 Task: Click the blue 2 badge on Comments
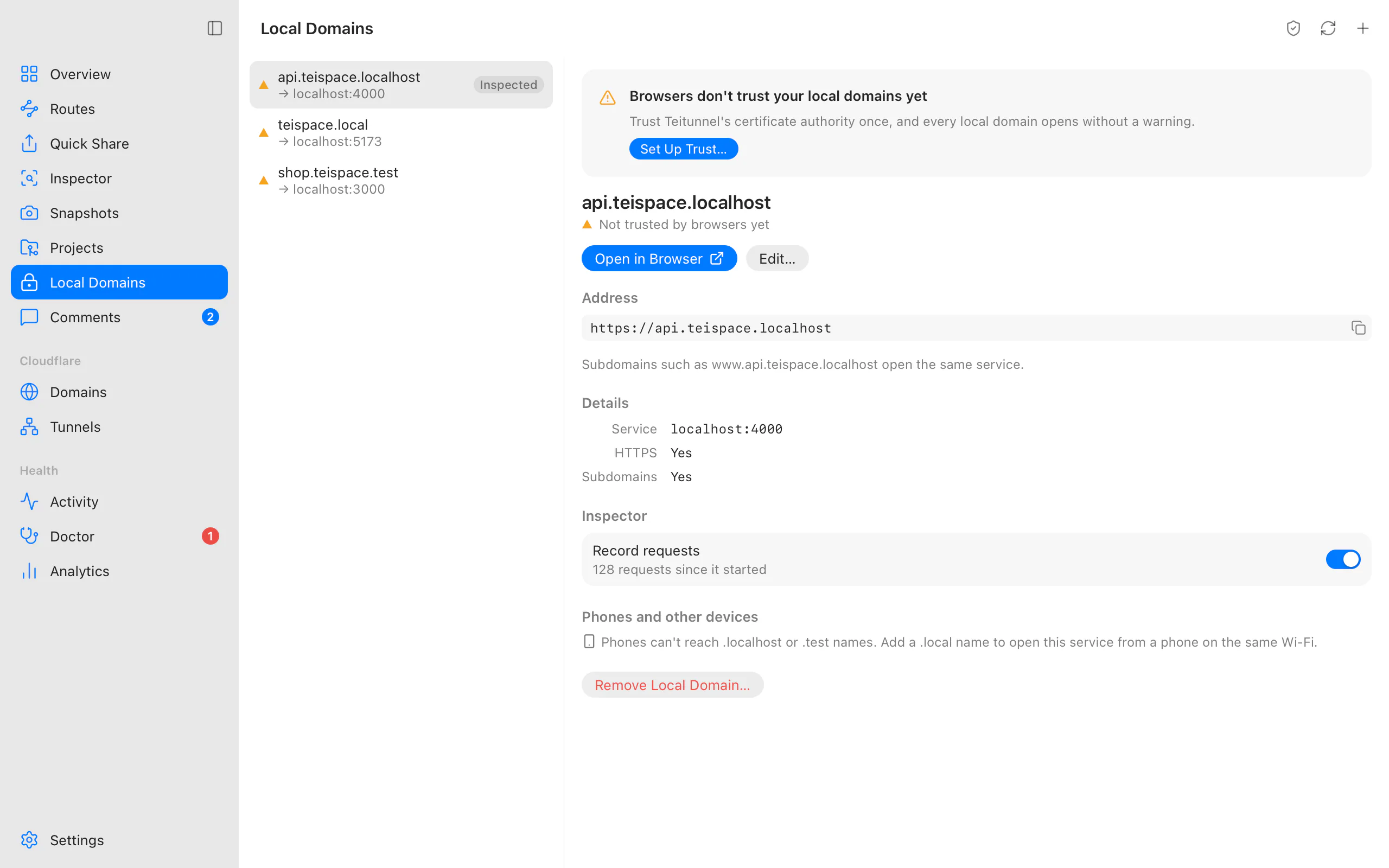210,317
